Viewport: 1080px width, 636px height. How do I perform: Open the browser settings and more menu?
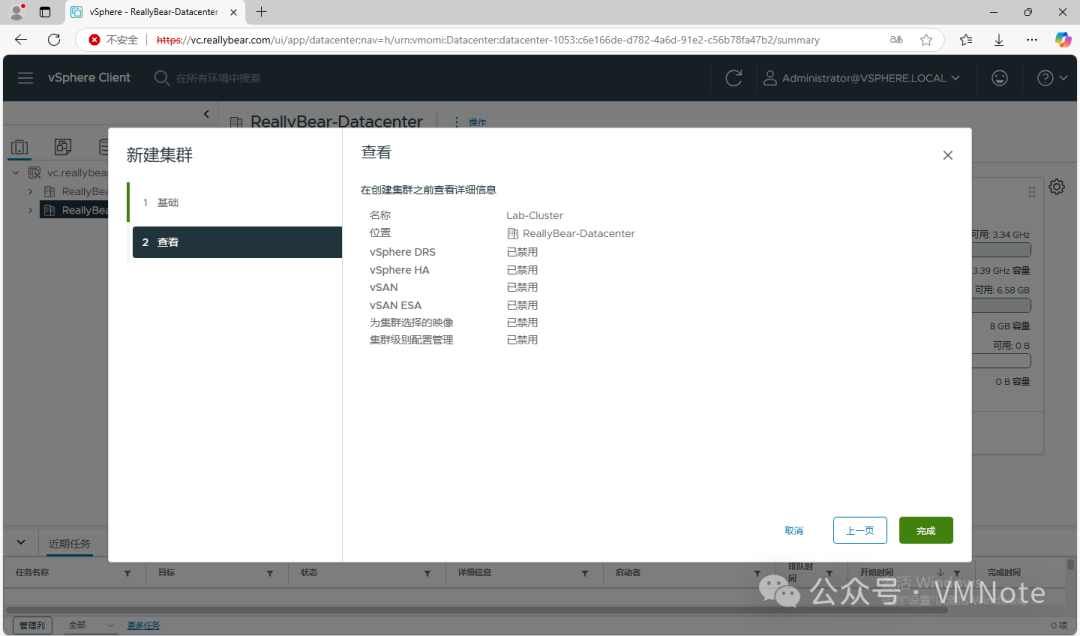[1031, 40]
